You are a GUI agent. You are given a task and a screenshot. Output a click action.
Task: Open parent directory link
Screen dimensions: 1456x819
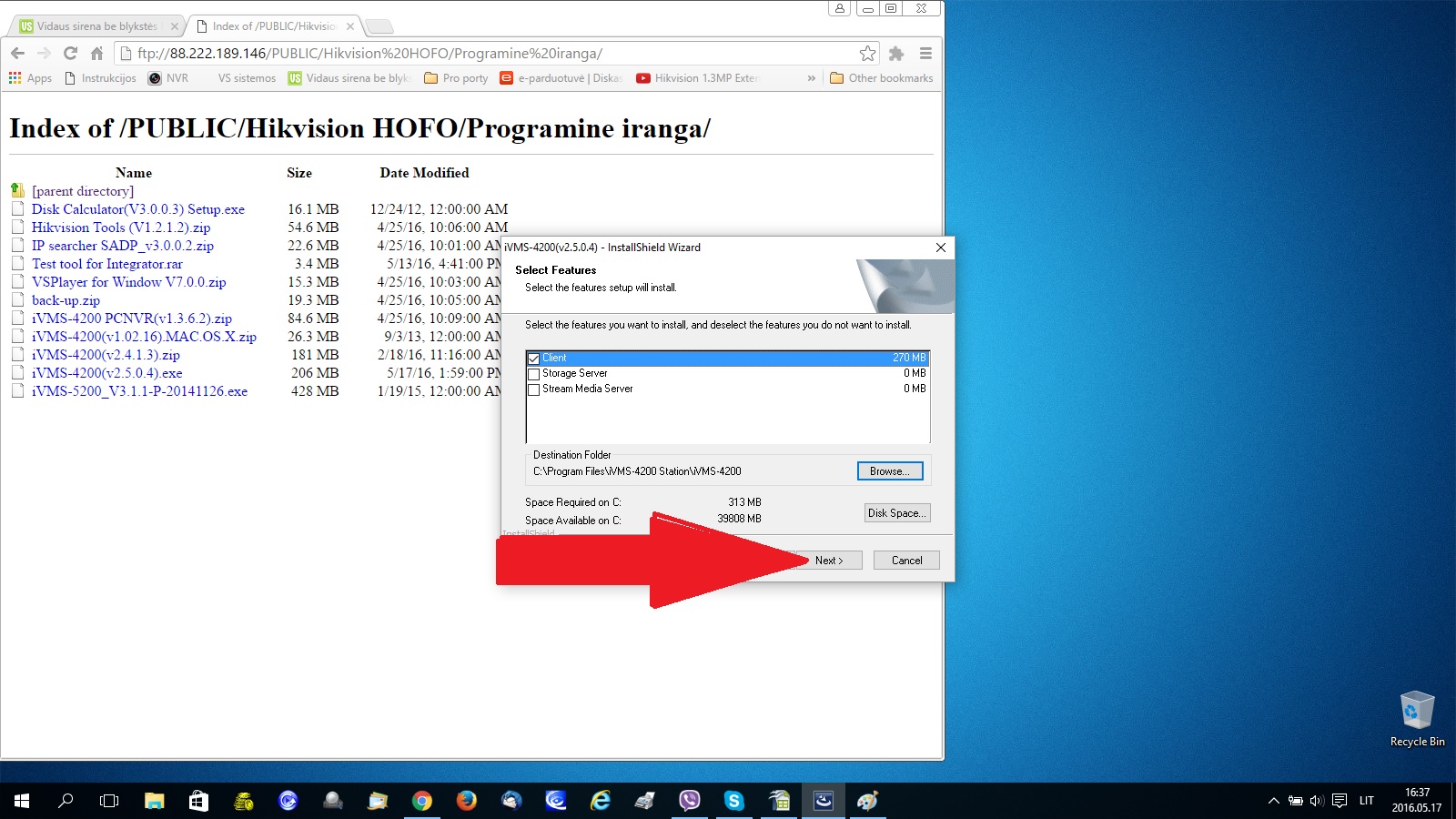tap(83, 191)
